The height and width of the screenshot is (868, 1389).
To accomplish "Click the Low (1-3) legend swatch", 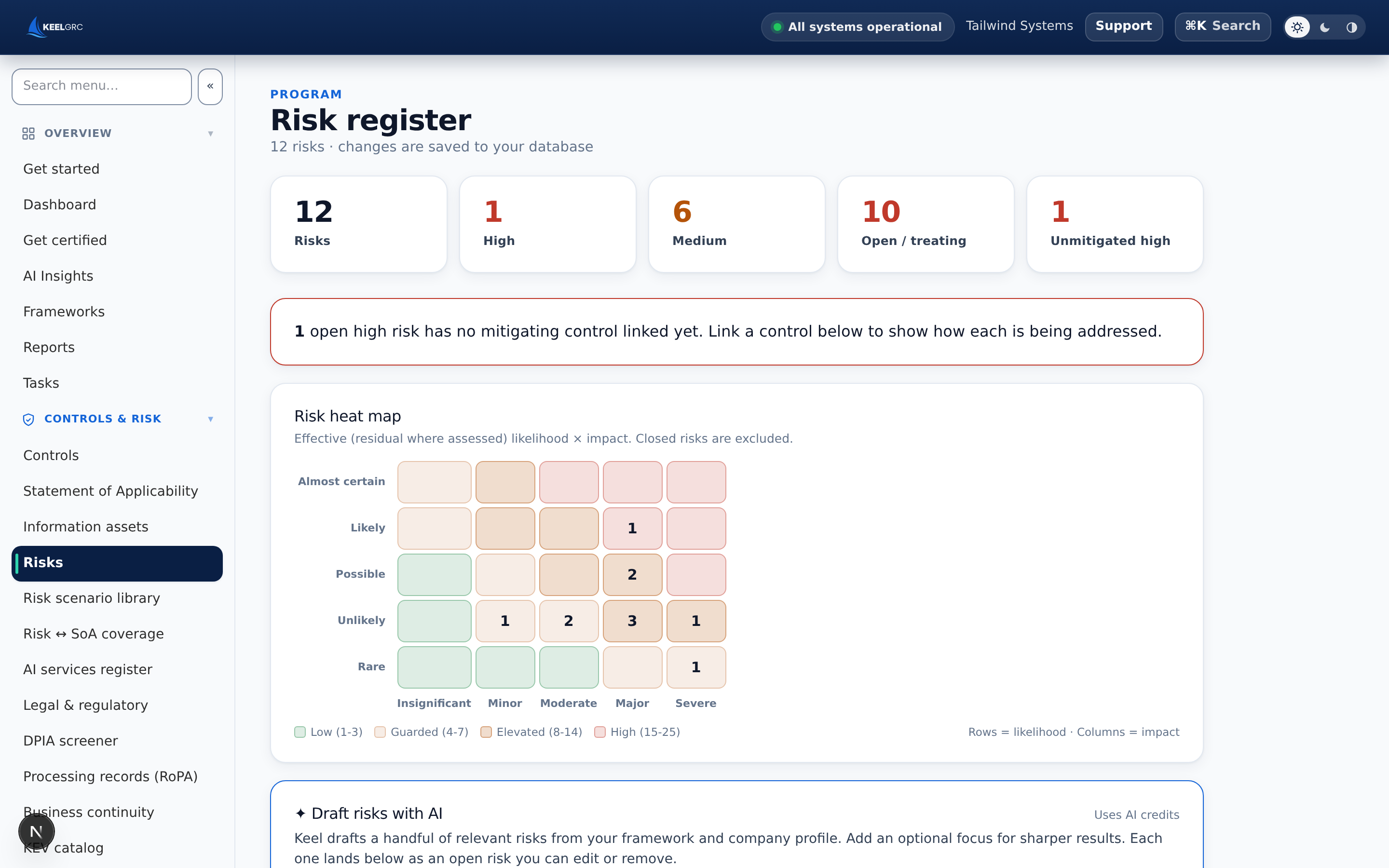I will (300, 732).
